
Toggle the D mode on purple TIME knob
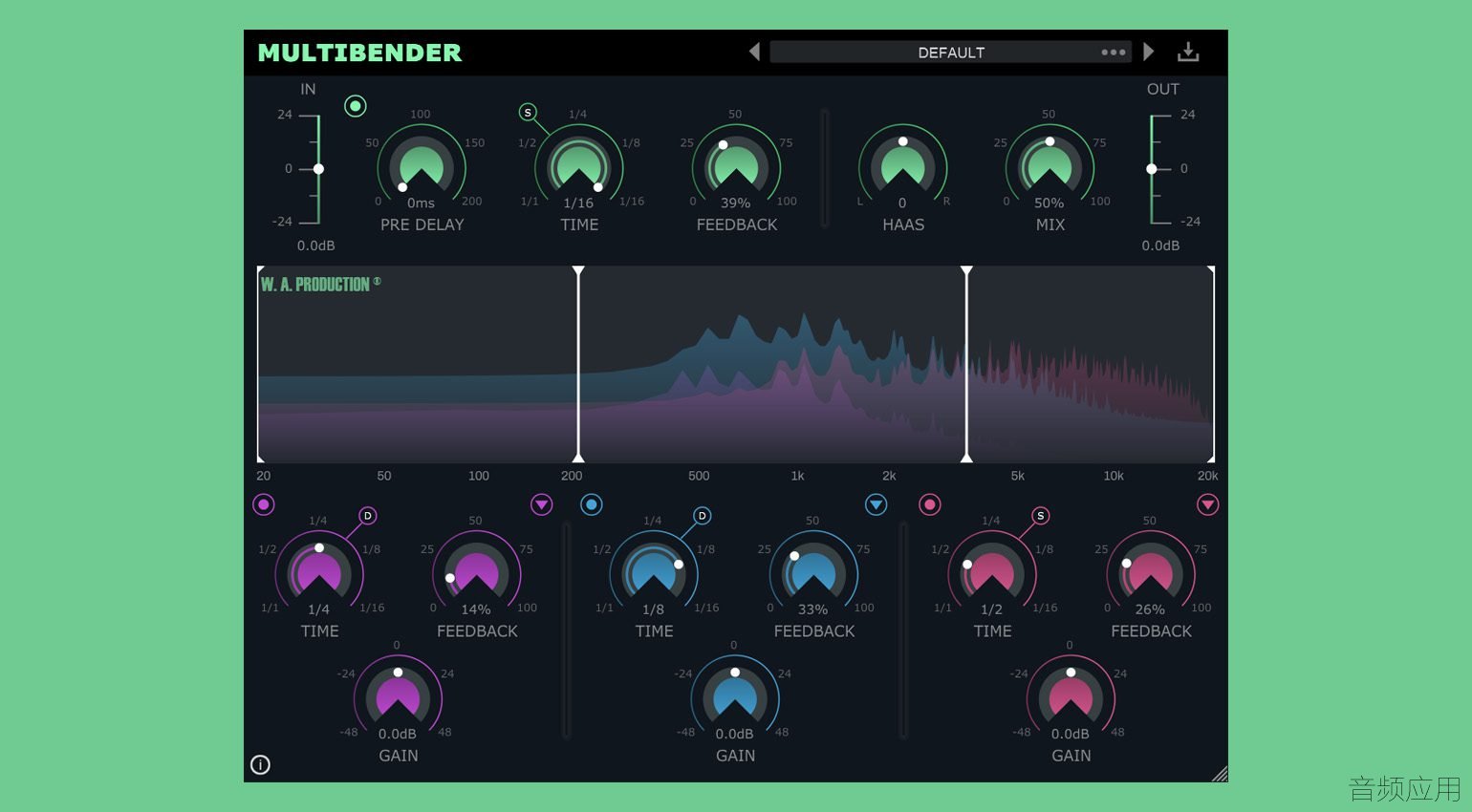368,516
